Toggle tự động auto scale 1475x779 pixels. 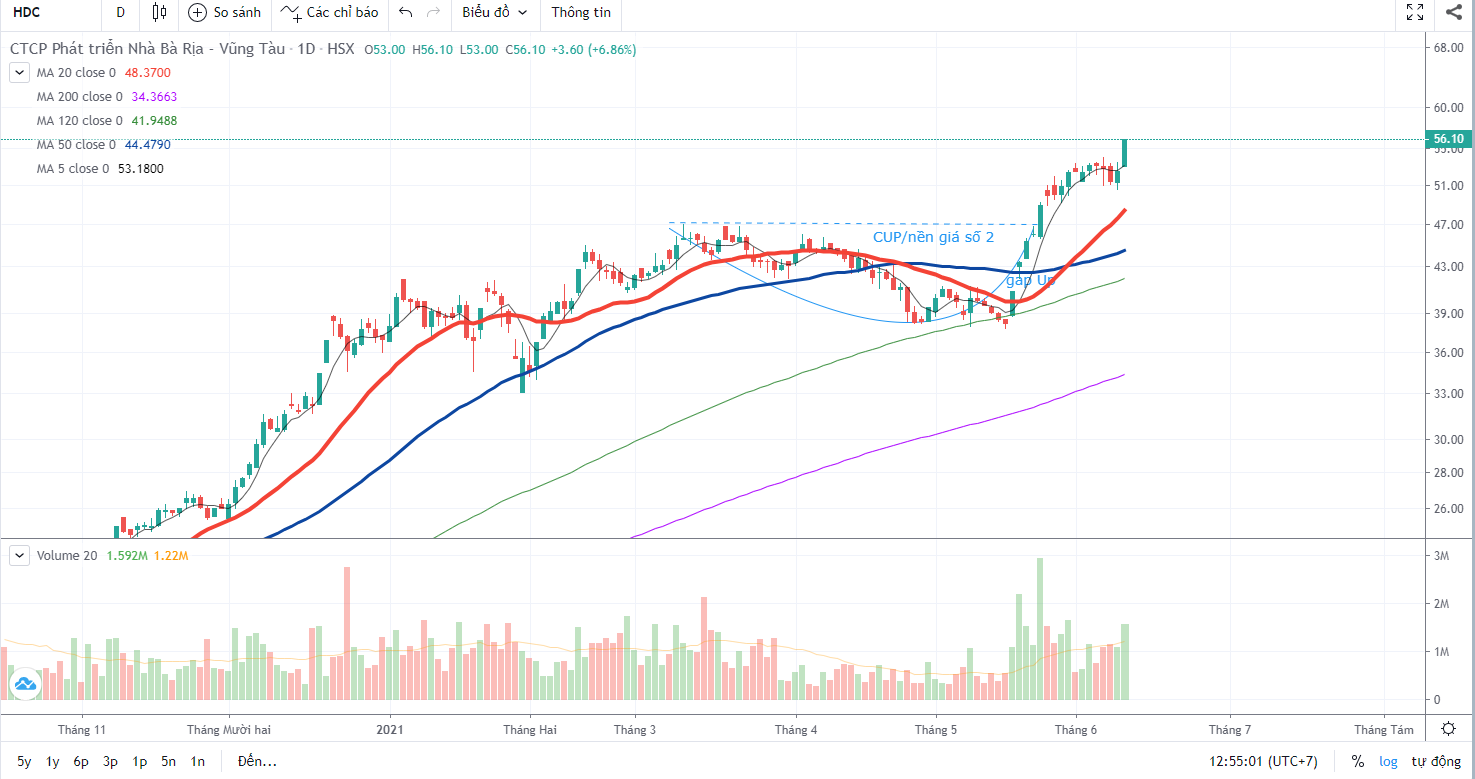pos(1435,762)
